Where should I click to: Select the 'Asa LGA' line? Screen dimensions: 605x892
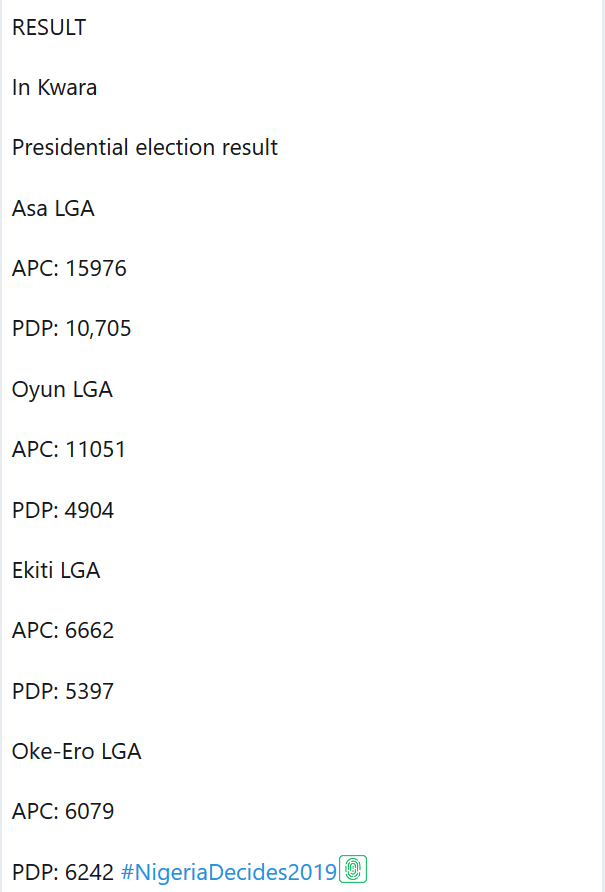tap(53, 208)
